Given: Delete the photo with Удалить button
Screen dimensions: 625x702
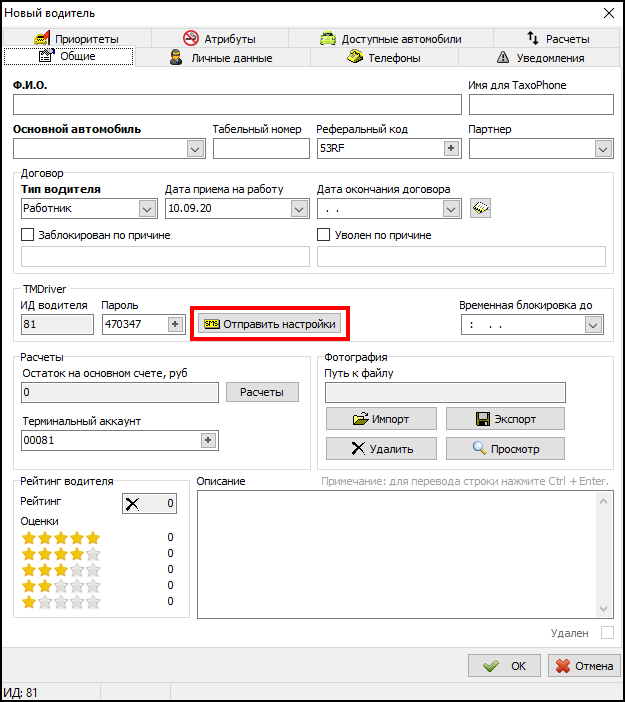Looking at the screenshot, I should coord(380,449).
